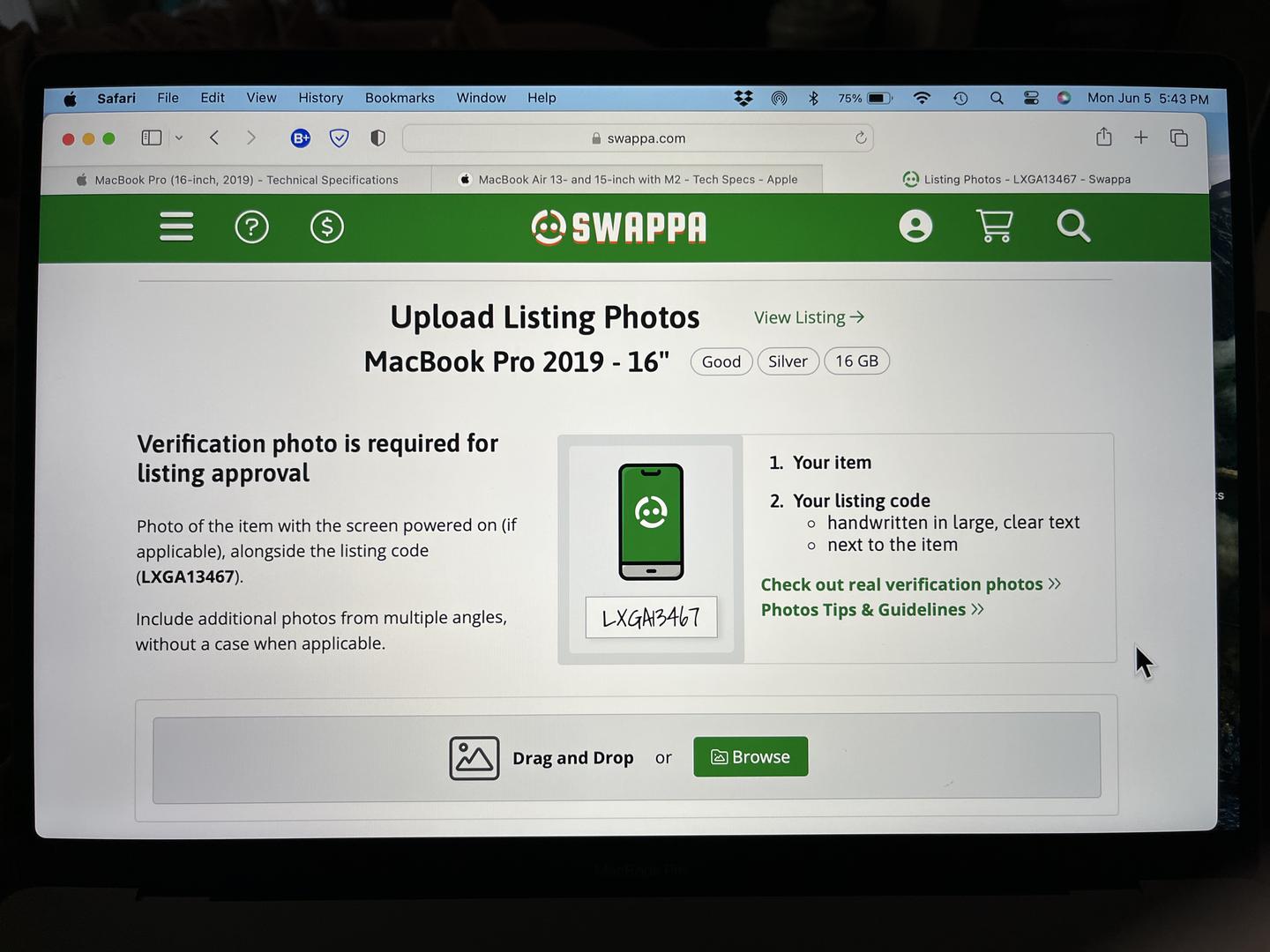Viewport: 1270px width, 952px height.
Task: Click the Drag and Drop upload area label
Action: click(573, 758)
